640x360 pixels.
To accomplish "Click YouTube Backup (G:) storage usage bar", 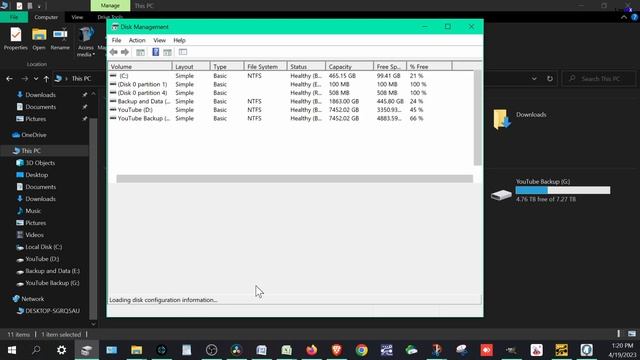I will (563, 190).
